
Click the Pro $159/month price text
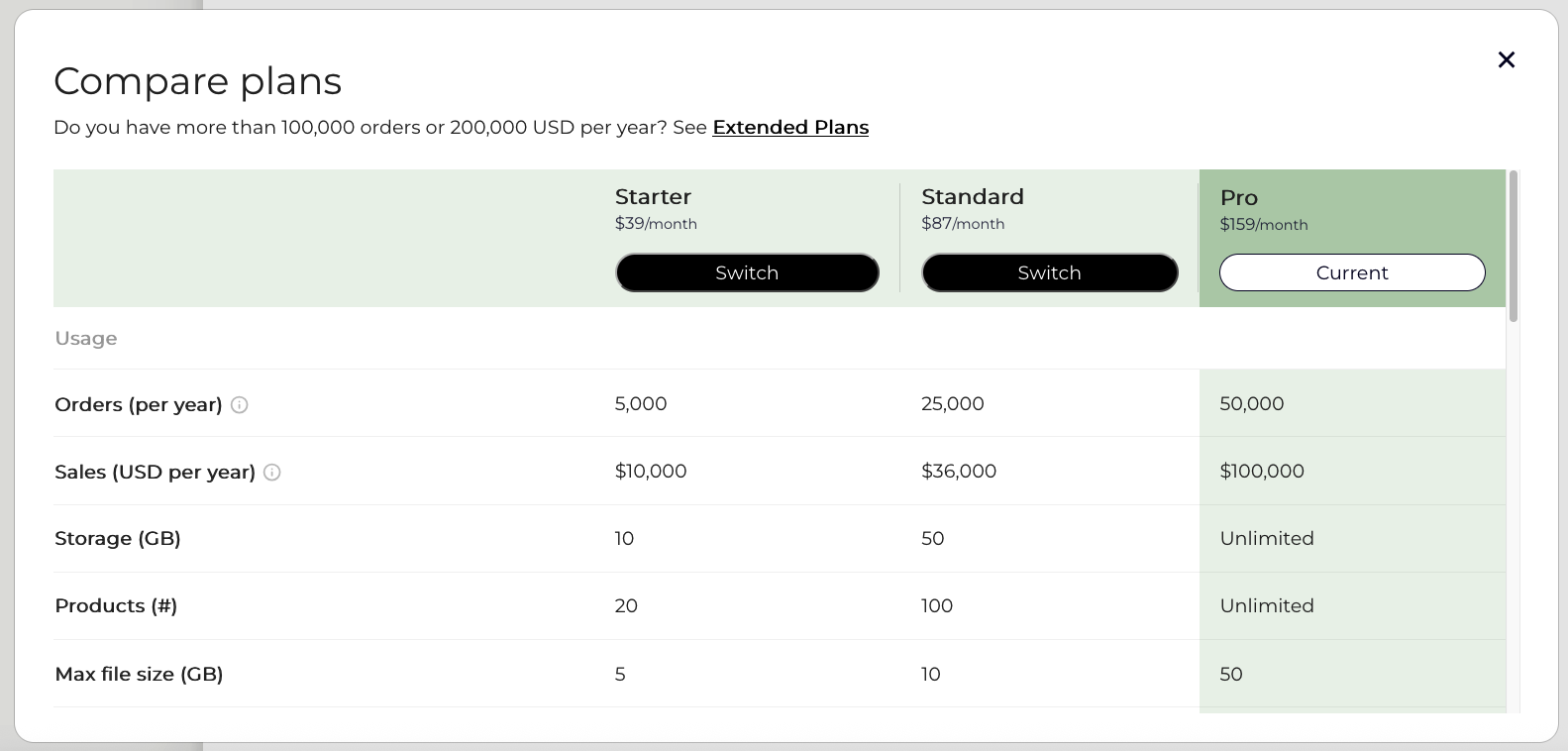[1263, 225]
